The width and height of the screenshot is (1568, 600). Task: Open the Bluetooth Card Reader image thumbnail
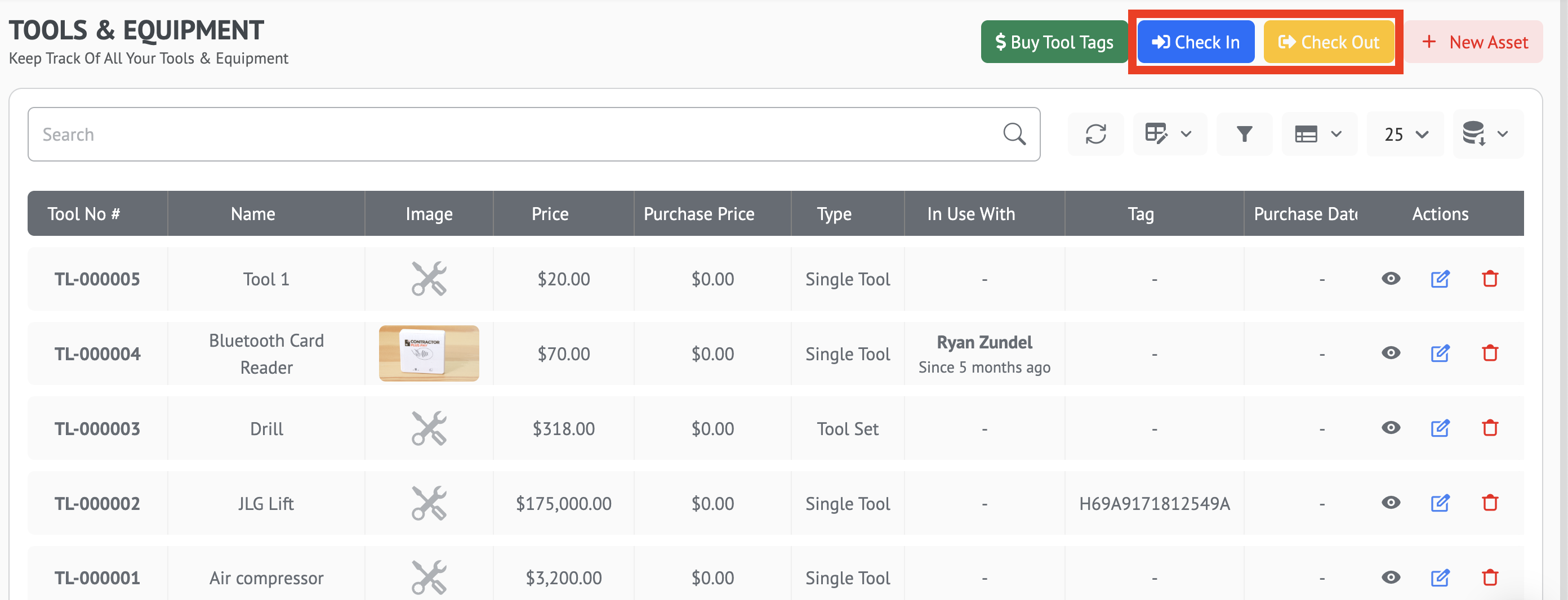click(x=429, y=353)
